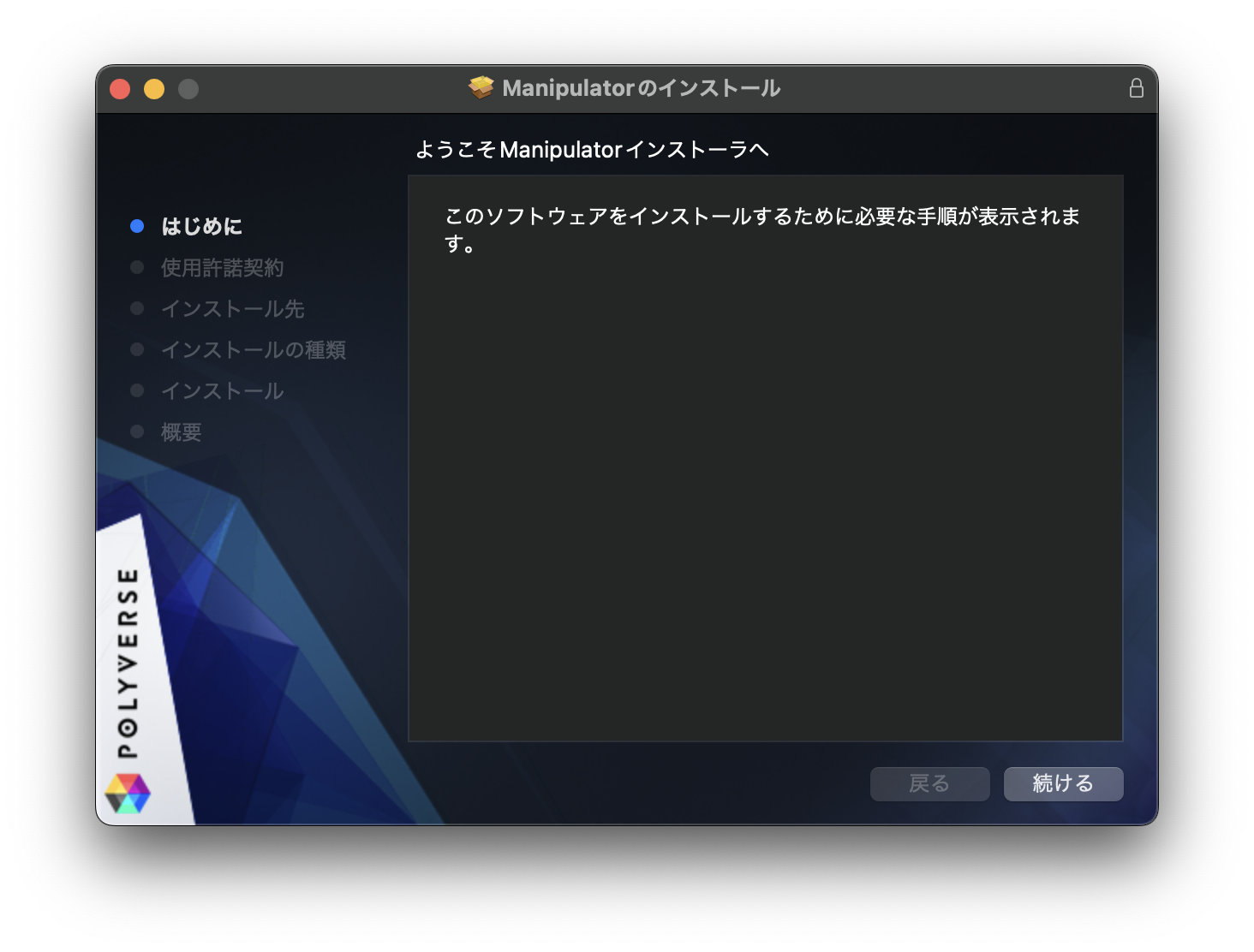Click the Polyverse hexagon logo

pos(128,794)
